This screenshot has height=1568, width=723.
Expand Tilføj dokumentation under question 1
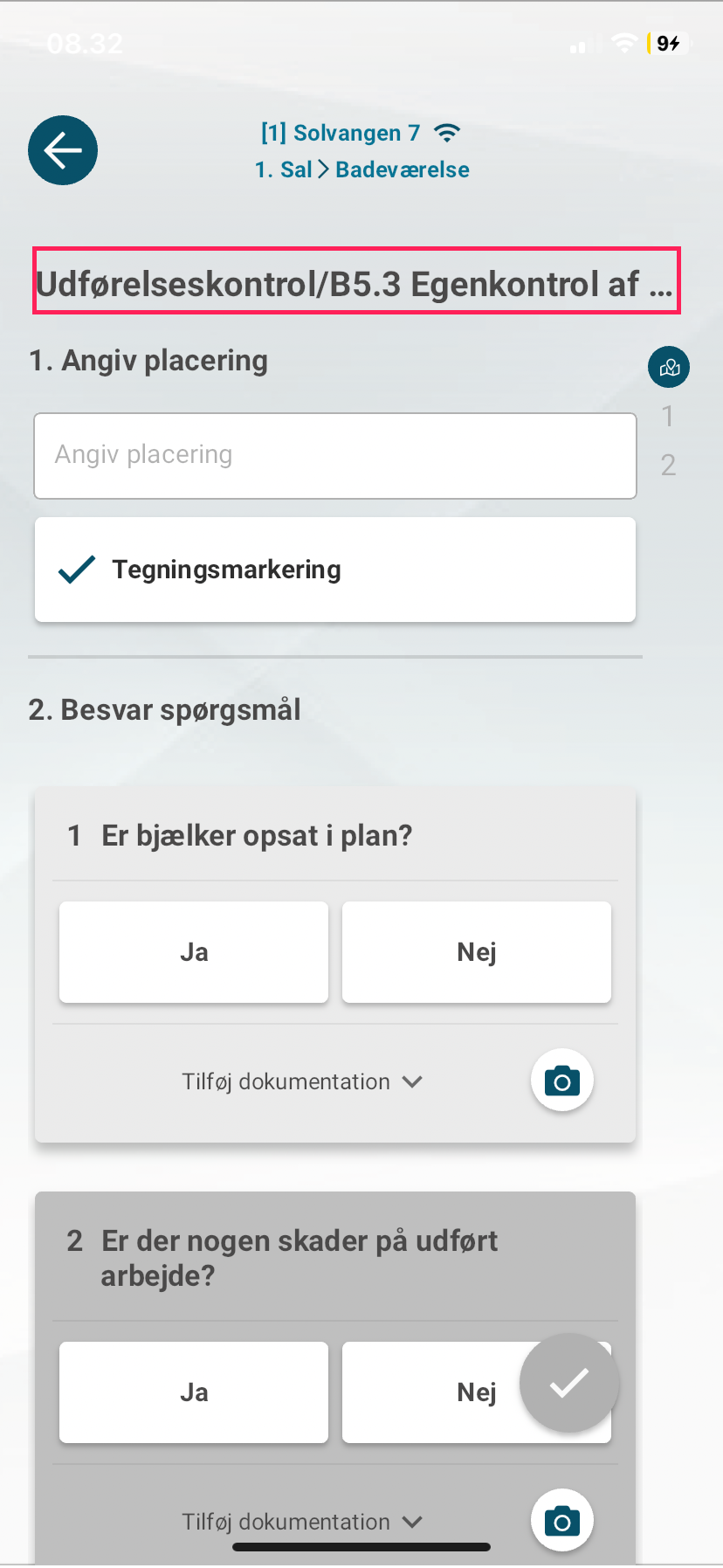302,1081
